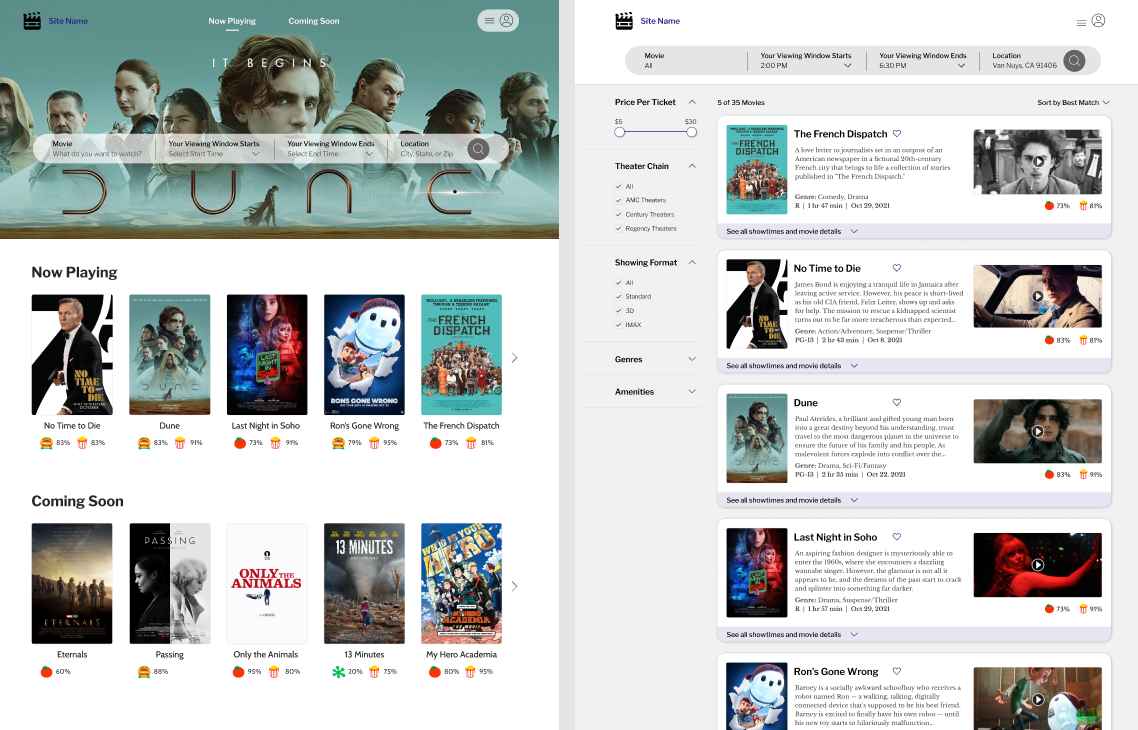Screen dimensions: 1138x730
Task: Click the City, State, or Zip location field
Action: point(428,149)
